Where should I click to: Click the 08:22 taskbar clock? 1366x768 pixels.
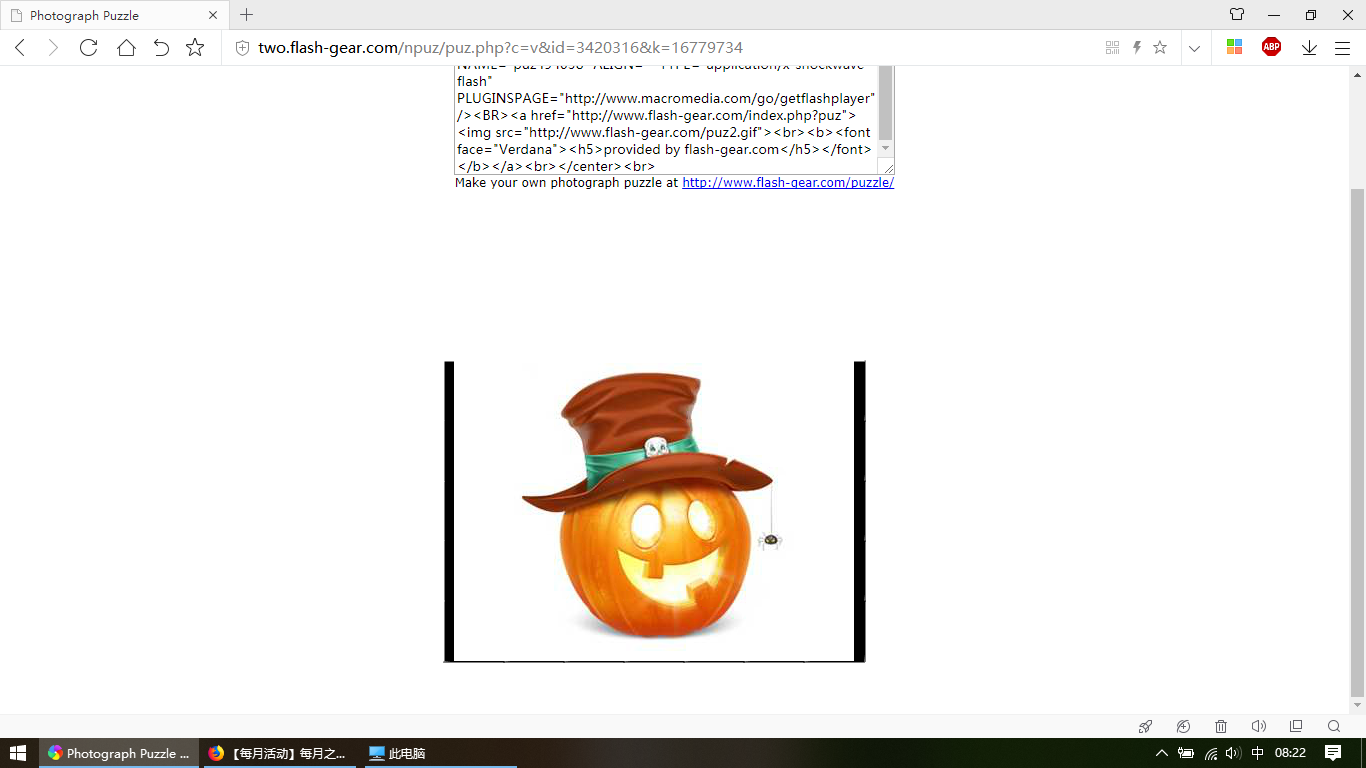tap(1290, 753)
